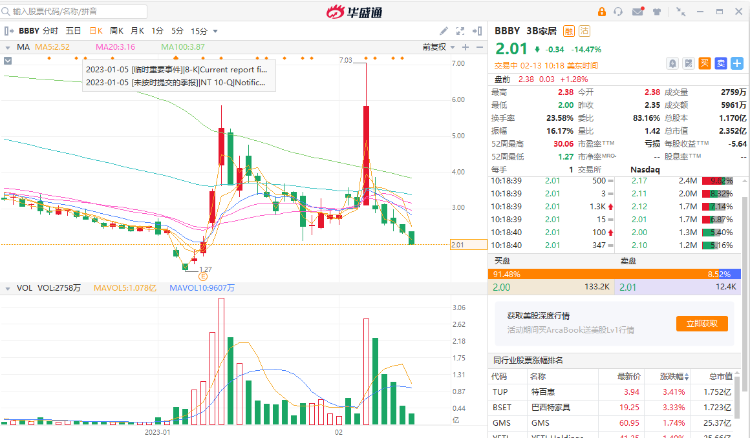Hide the right quote panel icon
This screenshot has height=438, width=750.
[477, 31]
